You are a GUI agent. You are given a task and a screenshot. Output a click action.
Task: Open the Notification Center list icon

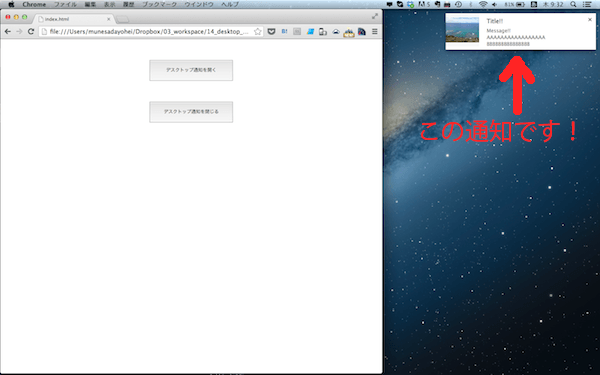coord(587,4)
